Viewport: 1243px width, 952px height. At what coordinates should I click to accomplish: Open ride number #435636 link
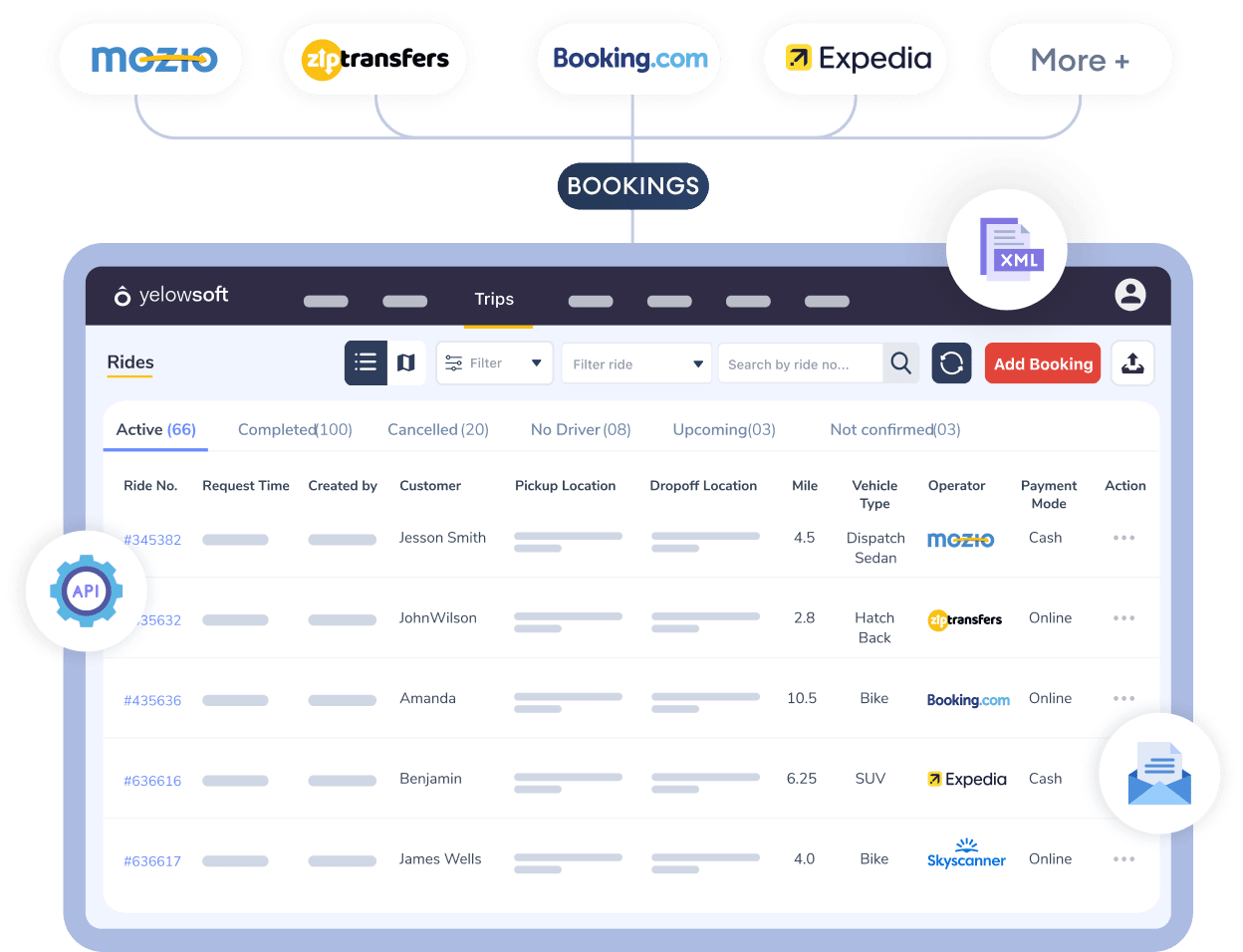(x=152, y=700)
